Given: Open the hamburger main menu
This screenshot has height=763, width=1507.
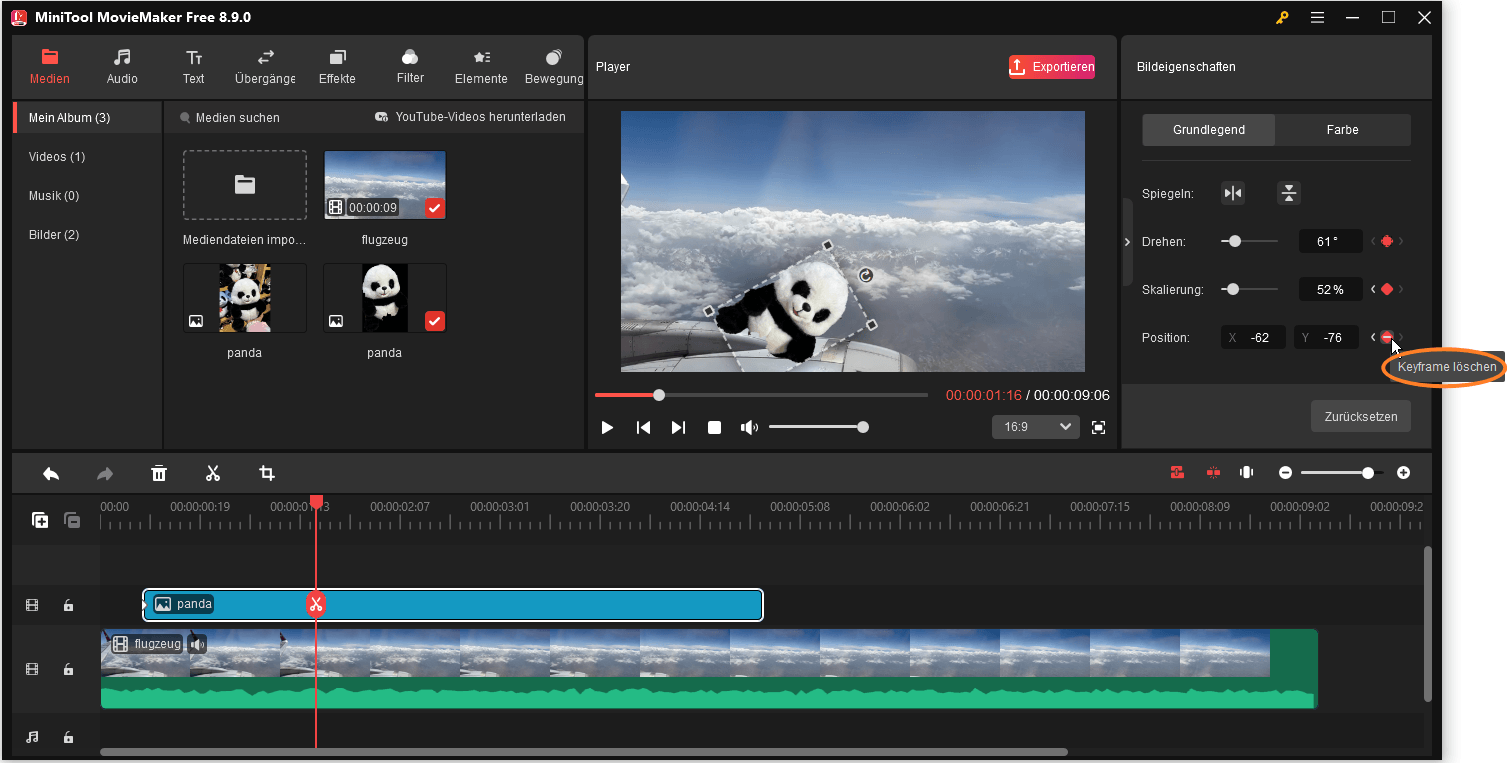Looking at the screenshot, I should [x=1317, y=17].
